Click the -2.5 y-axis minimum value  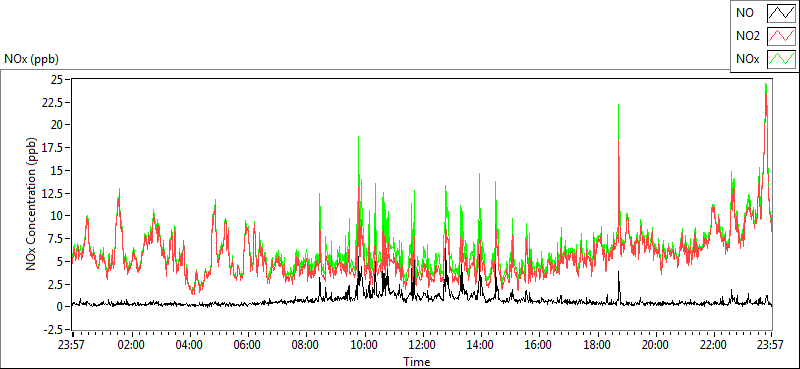[x=53, y=329]
